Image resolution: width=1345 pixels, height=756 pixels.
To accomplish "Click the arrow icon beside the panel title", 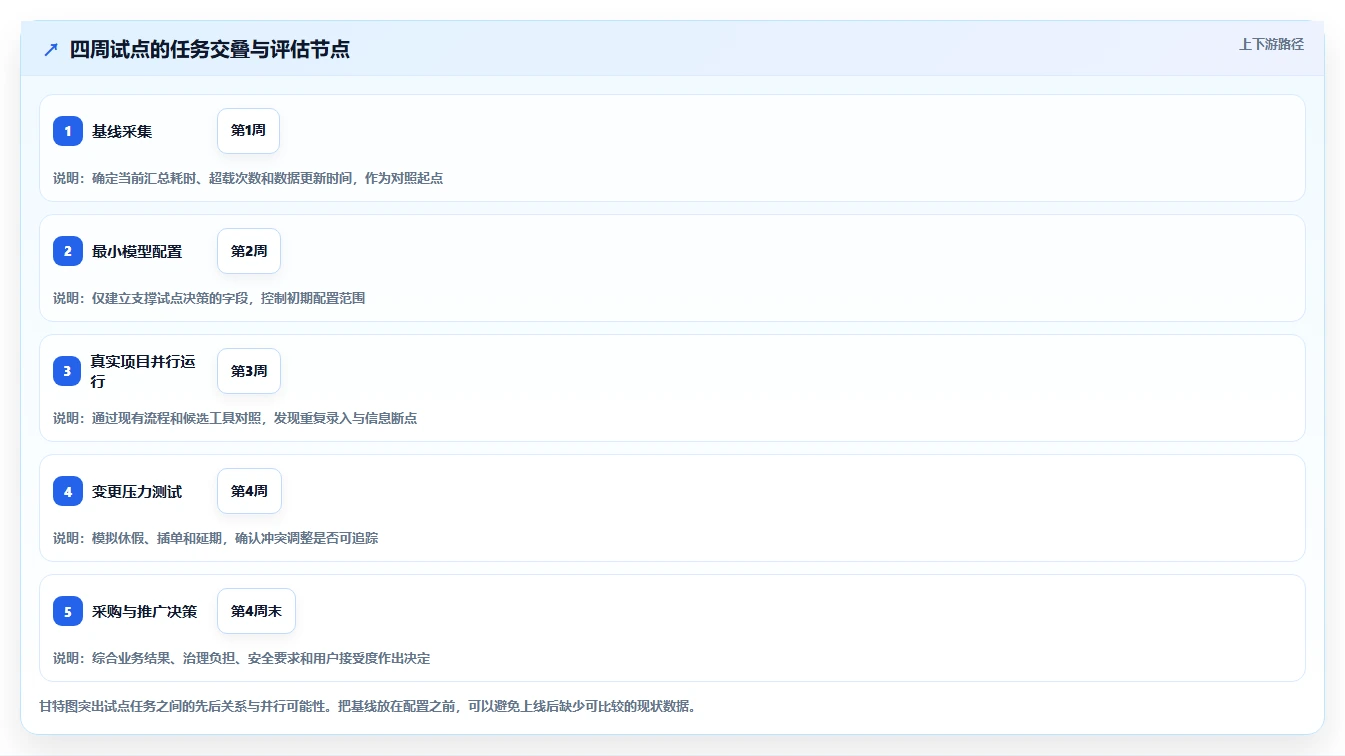I will point(51,49).
